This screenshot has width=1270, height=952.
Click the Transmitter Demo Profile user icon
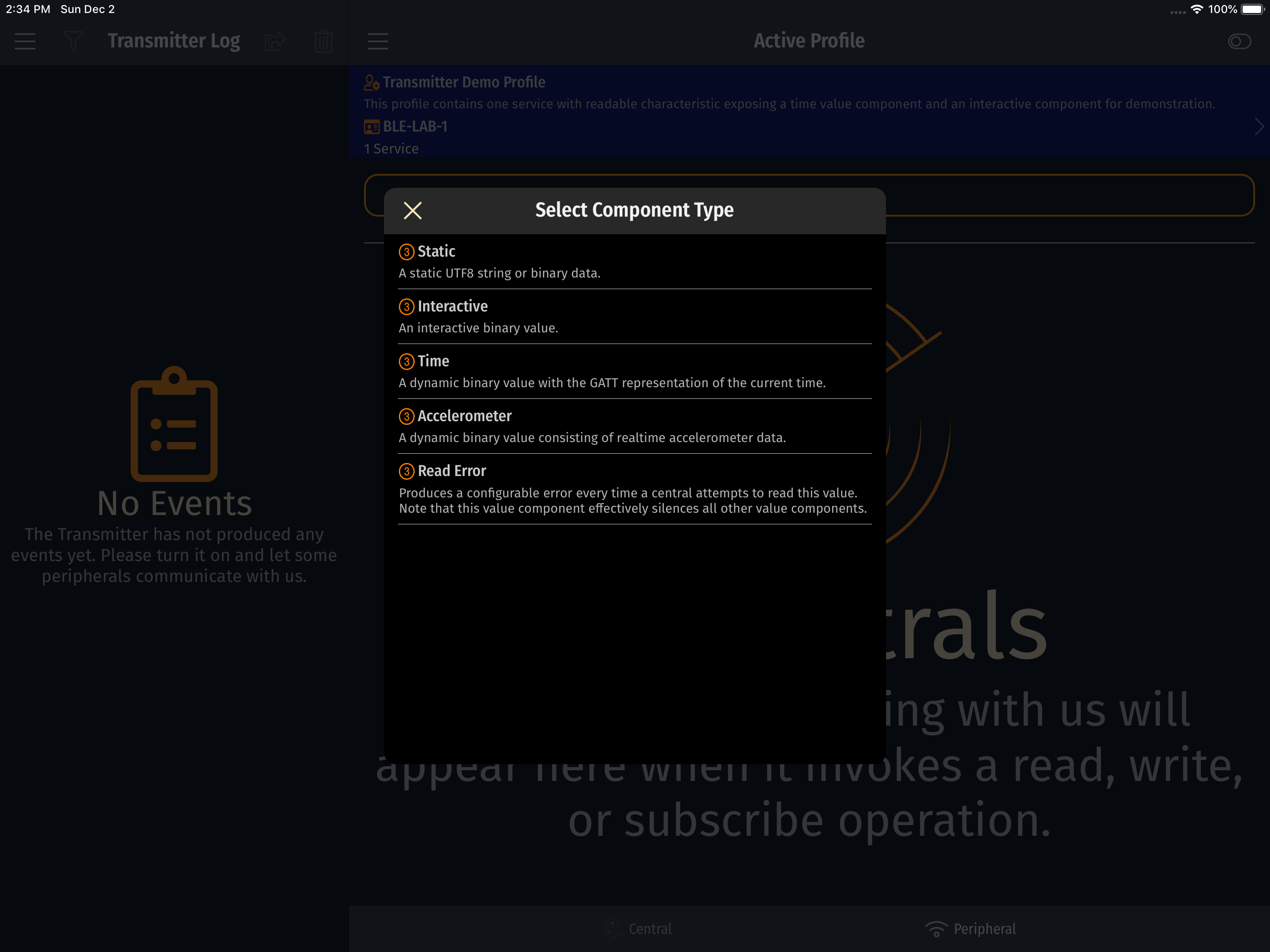tap(371, 83)
